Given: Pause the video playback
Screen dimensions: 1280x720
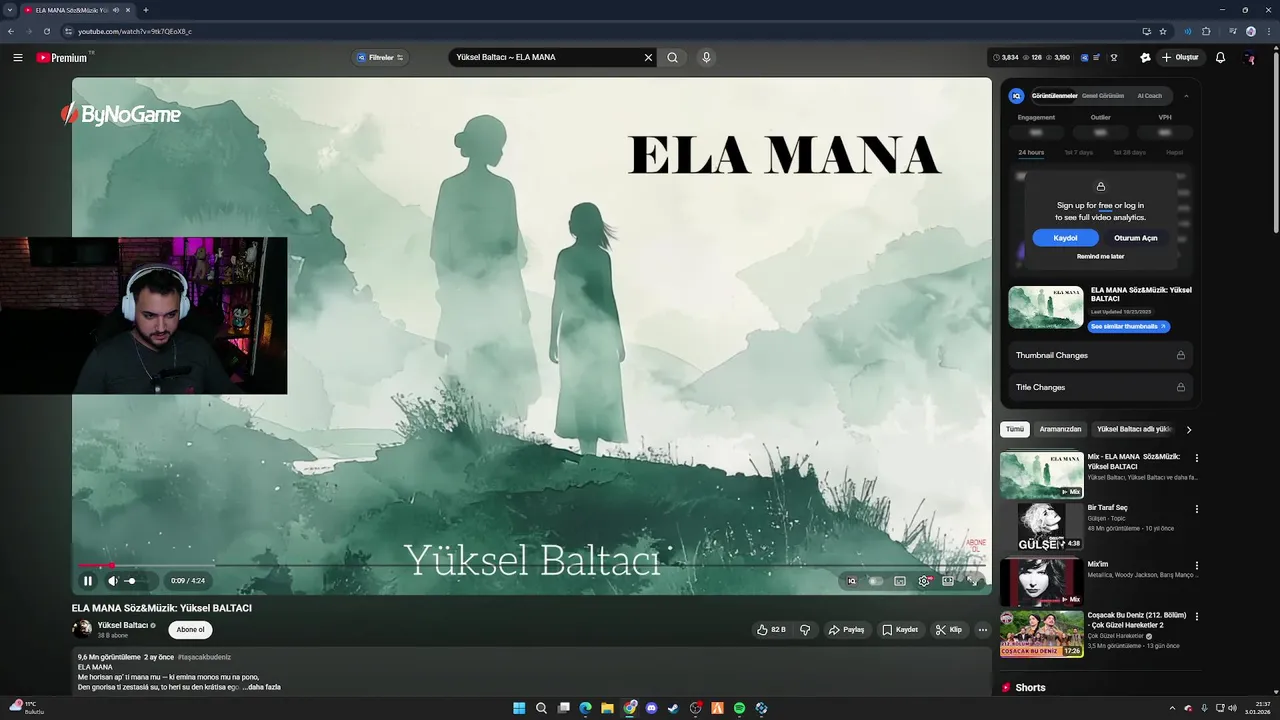Looking at the screenshot, I should pos(88,581).
